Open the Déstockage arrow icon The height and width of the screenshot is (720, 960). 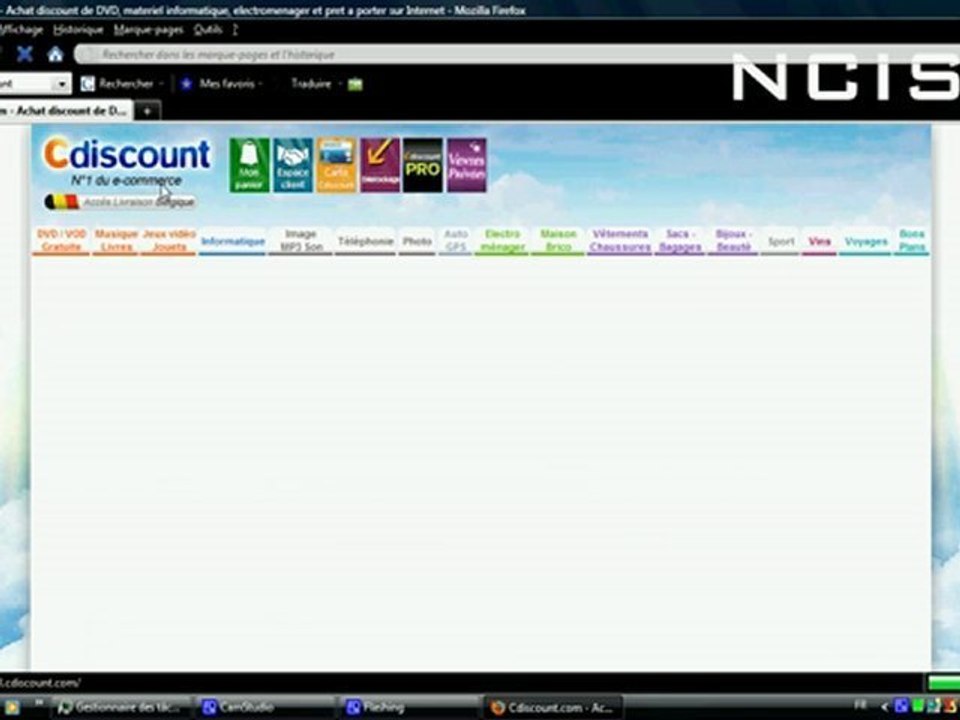pos(380,165)
